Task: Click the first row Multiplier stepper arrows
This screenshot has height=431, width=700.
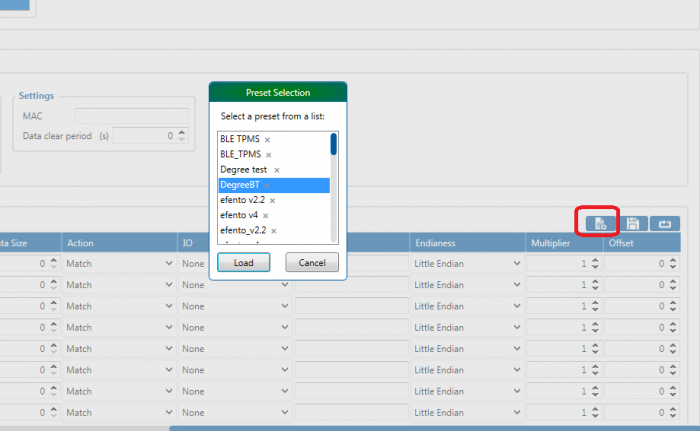Action: click(x=594, y=264)
